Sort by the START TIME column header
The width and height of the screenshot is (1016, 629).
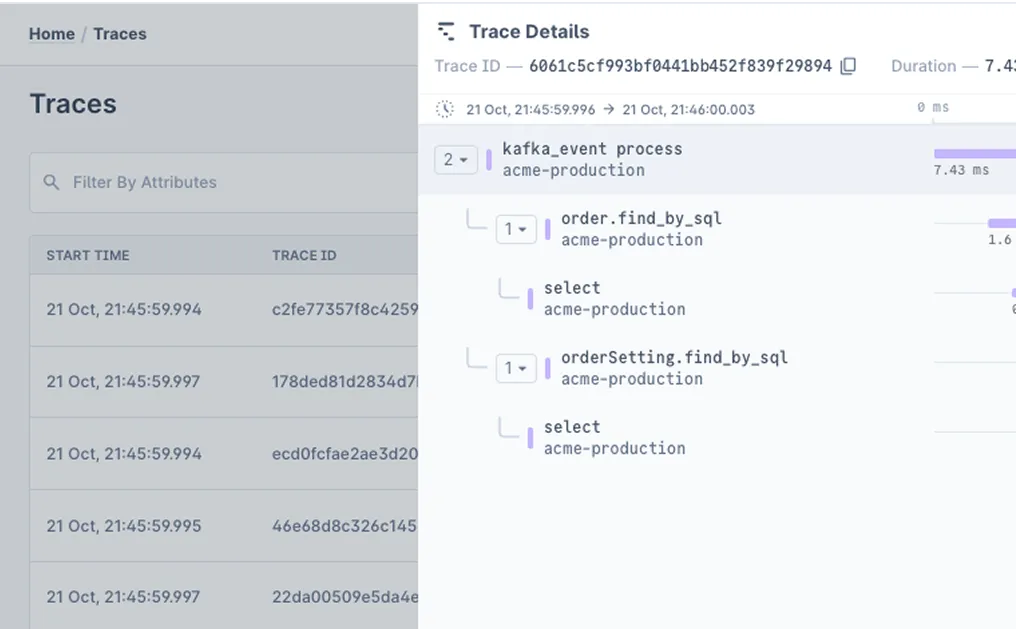pos(88,255)
